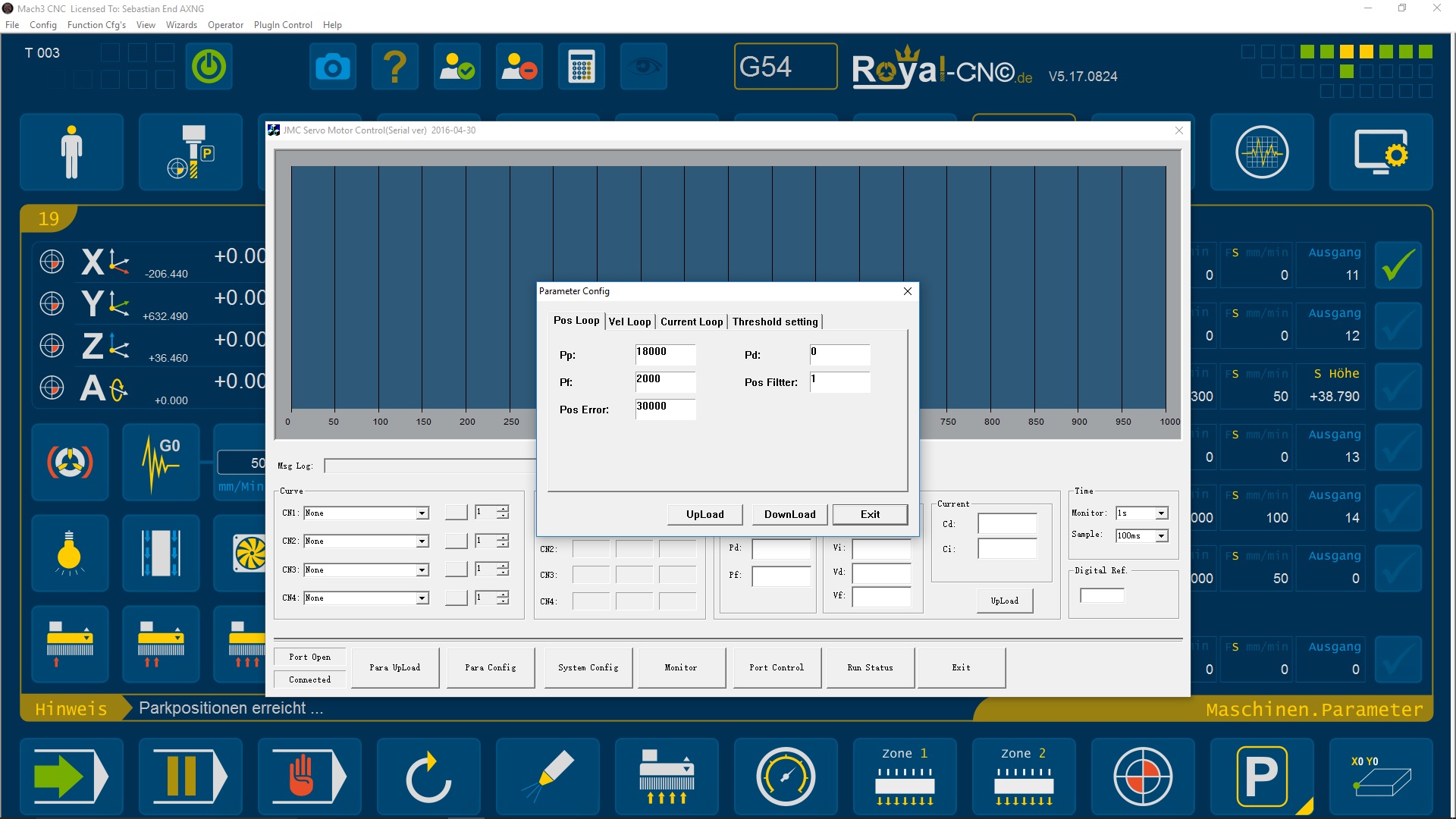Click the lamp light icon

(69, 553)
